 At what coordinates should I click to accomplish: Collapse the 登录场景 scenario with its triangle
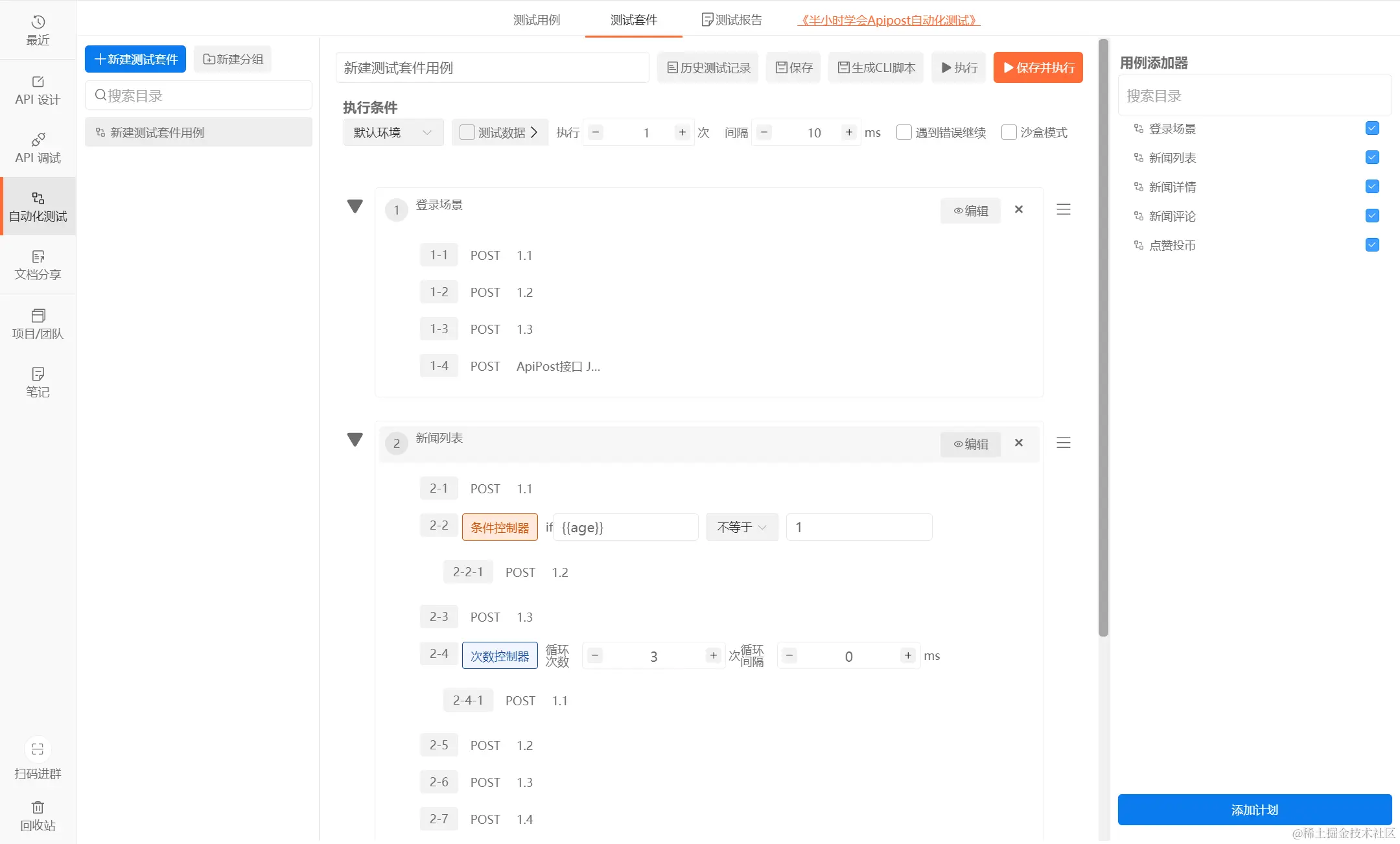pyautogui.click(x=355, y=206)
